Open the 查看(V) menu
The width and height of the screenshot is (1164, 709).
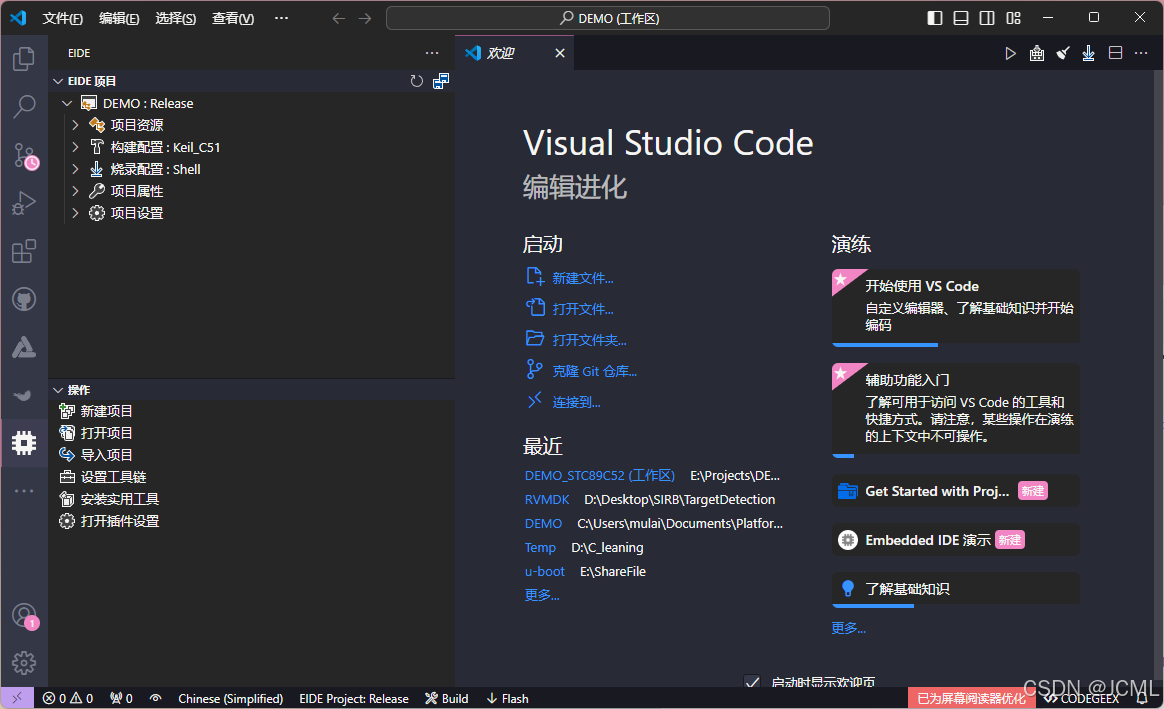click(232, 18)
